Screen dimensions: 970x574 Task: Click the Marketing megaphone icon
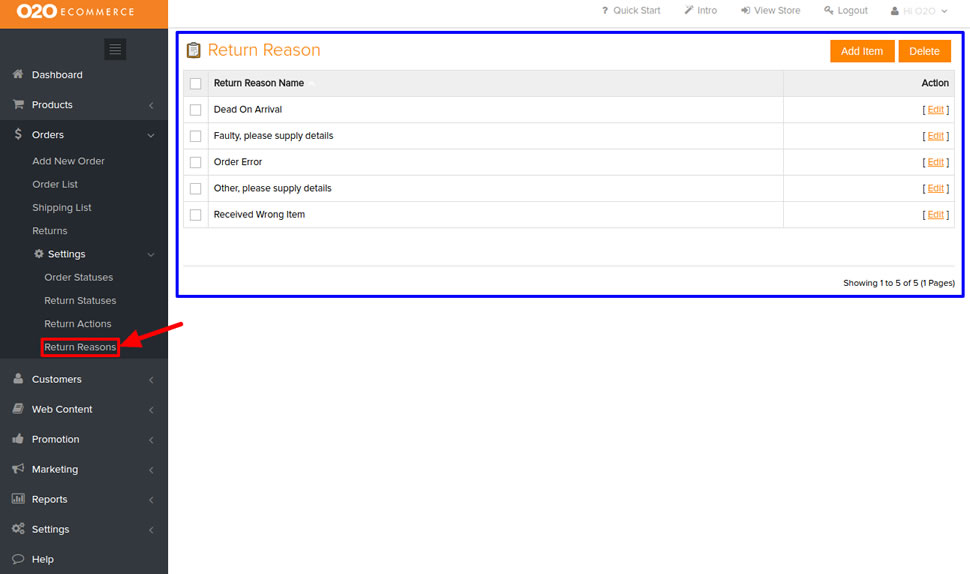(x=18, y=469)
